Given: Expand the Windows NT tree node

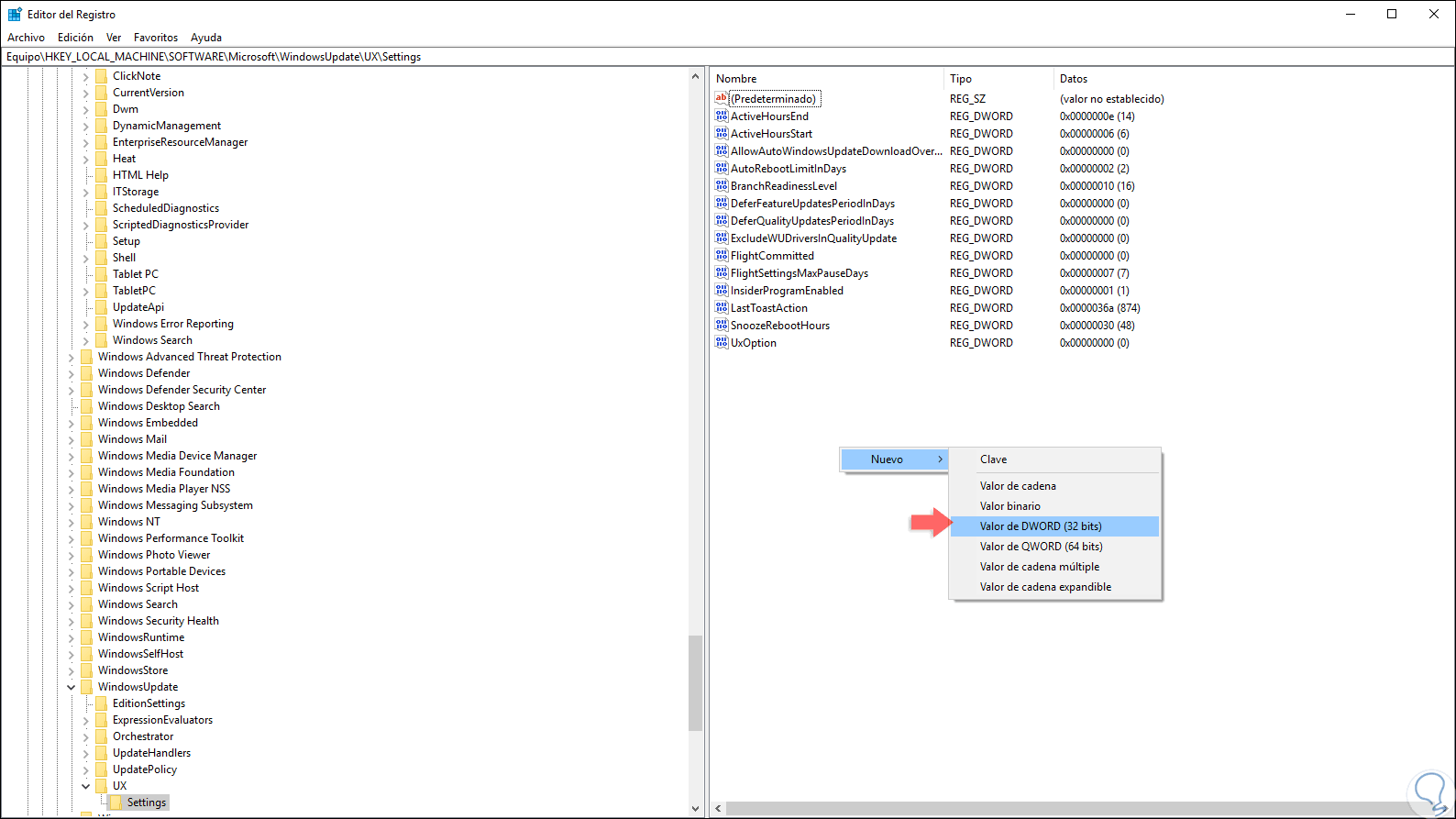Looking at the screenshot, I should point(72,522).
